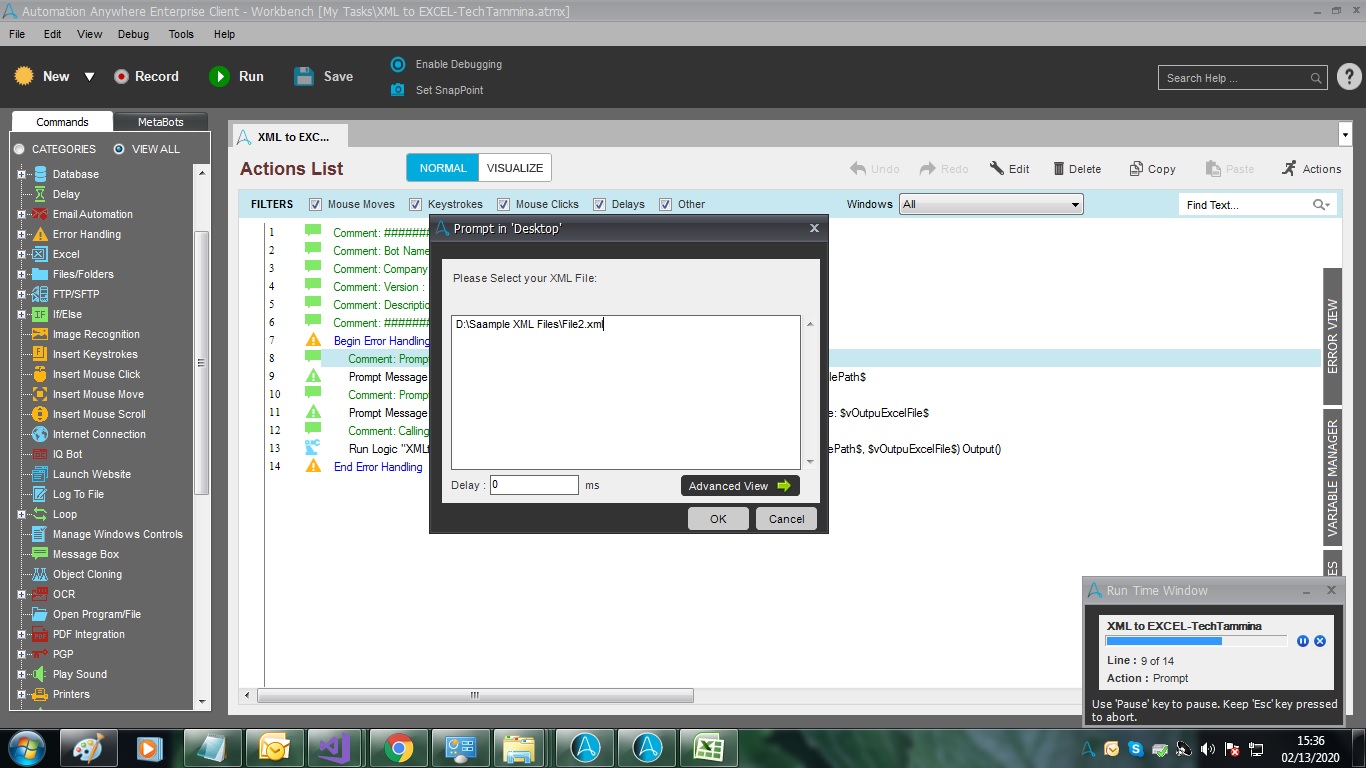Select the Internet Connection globe icon
1366x768 pixels.
pyautogui.click(x=40, y=434)
